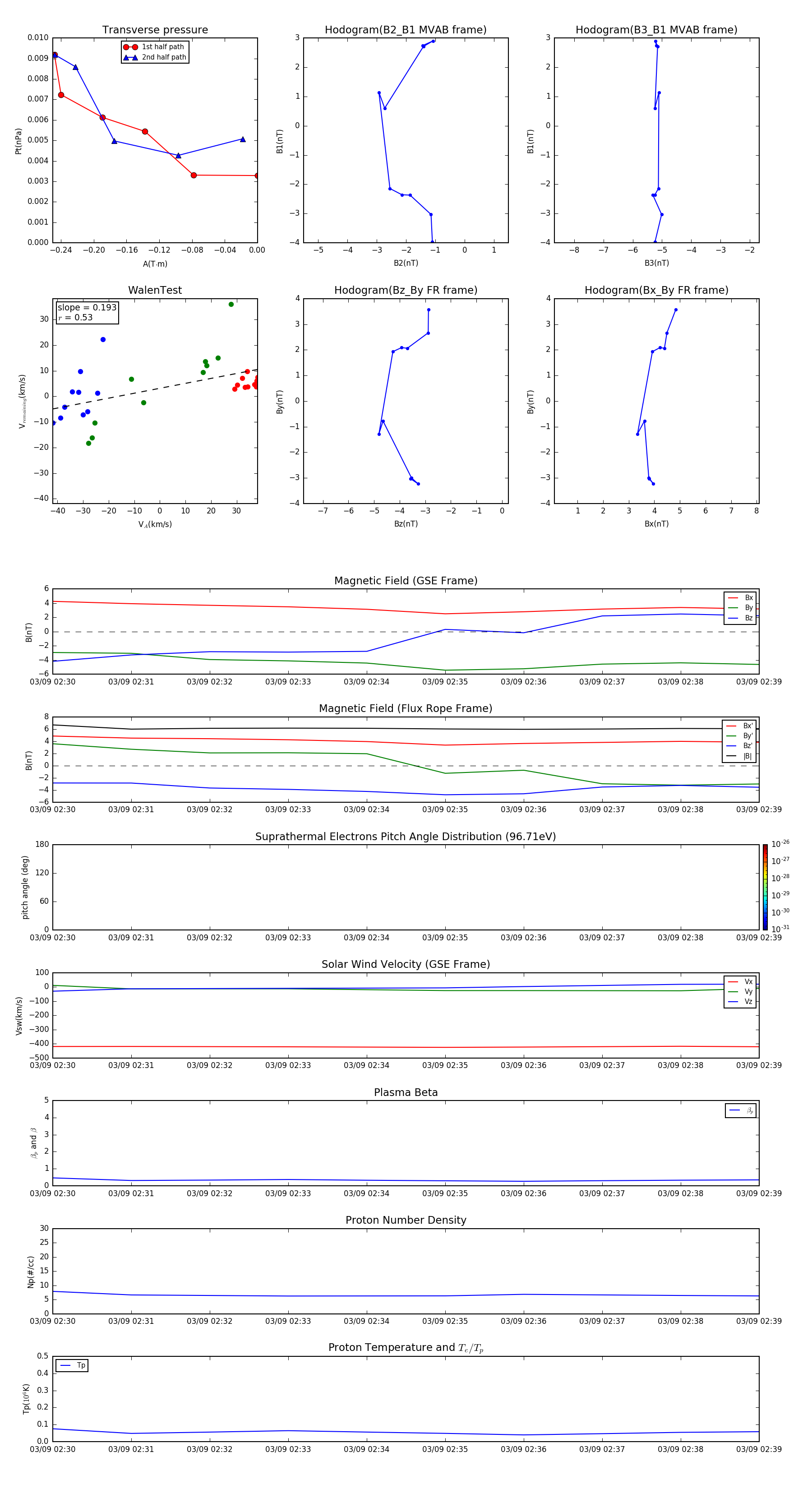Click the 'WalenTest' plot title

[x=155, y=290]
